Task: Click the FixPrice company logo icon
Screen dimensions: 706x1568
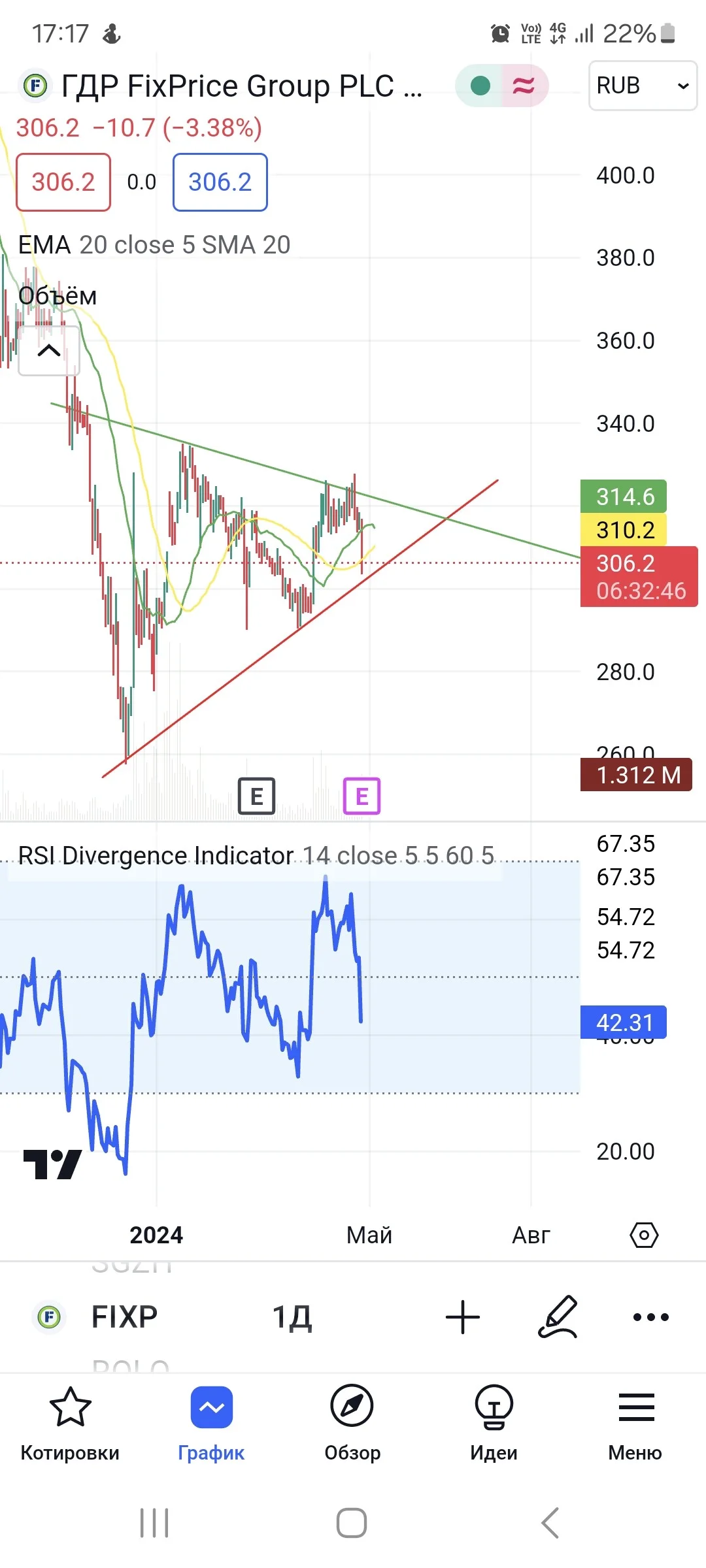Action: click(x=35, y=86)
